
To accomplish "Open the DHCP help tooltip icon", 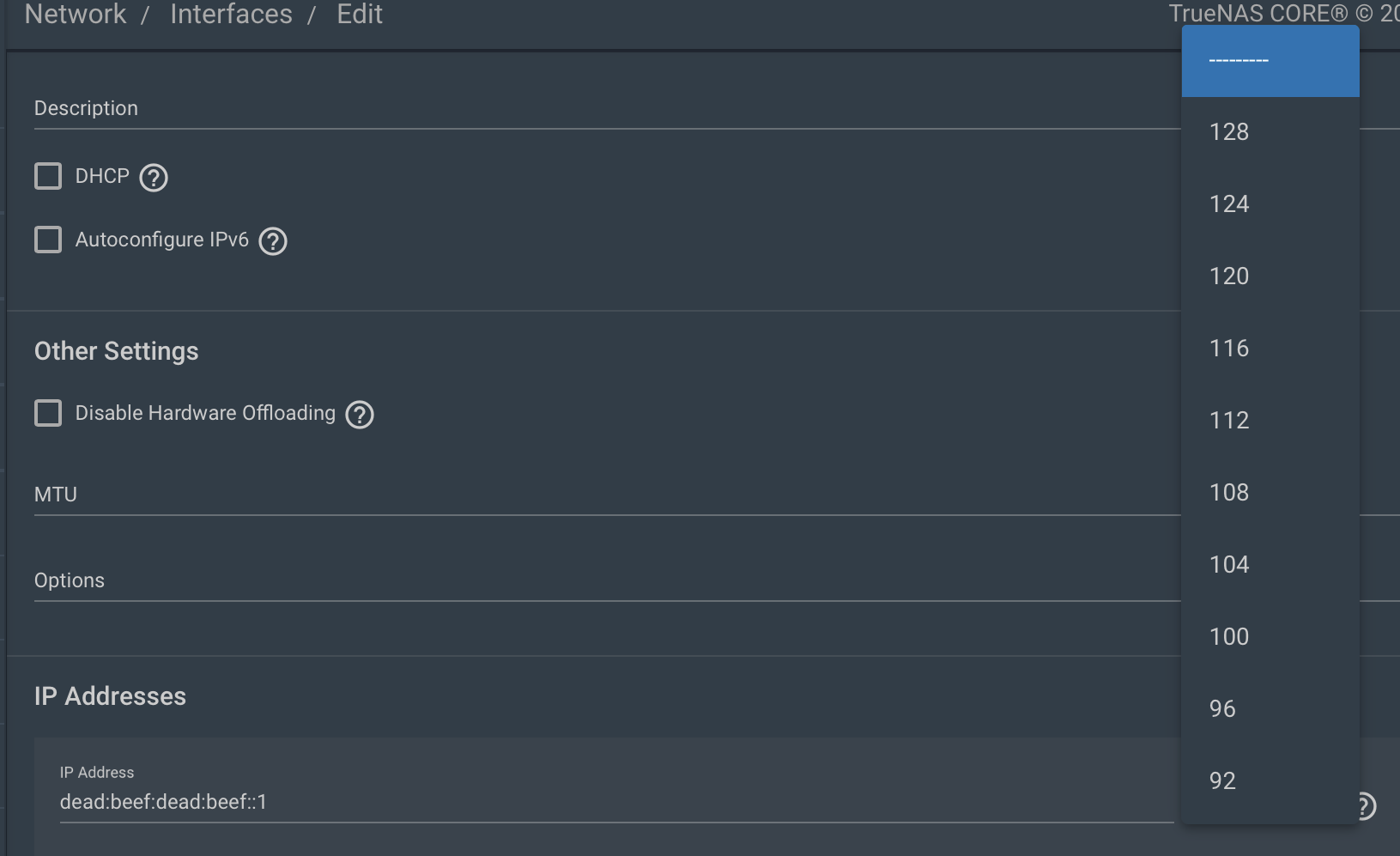I will coord(154,178).
